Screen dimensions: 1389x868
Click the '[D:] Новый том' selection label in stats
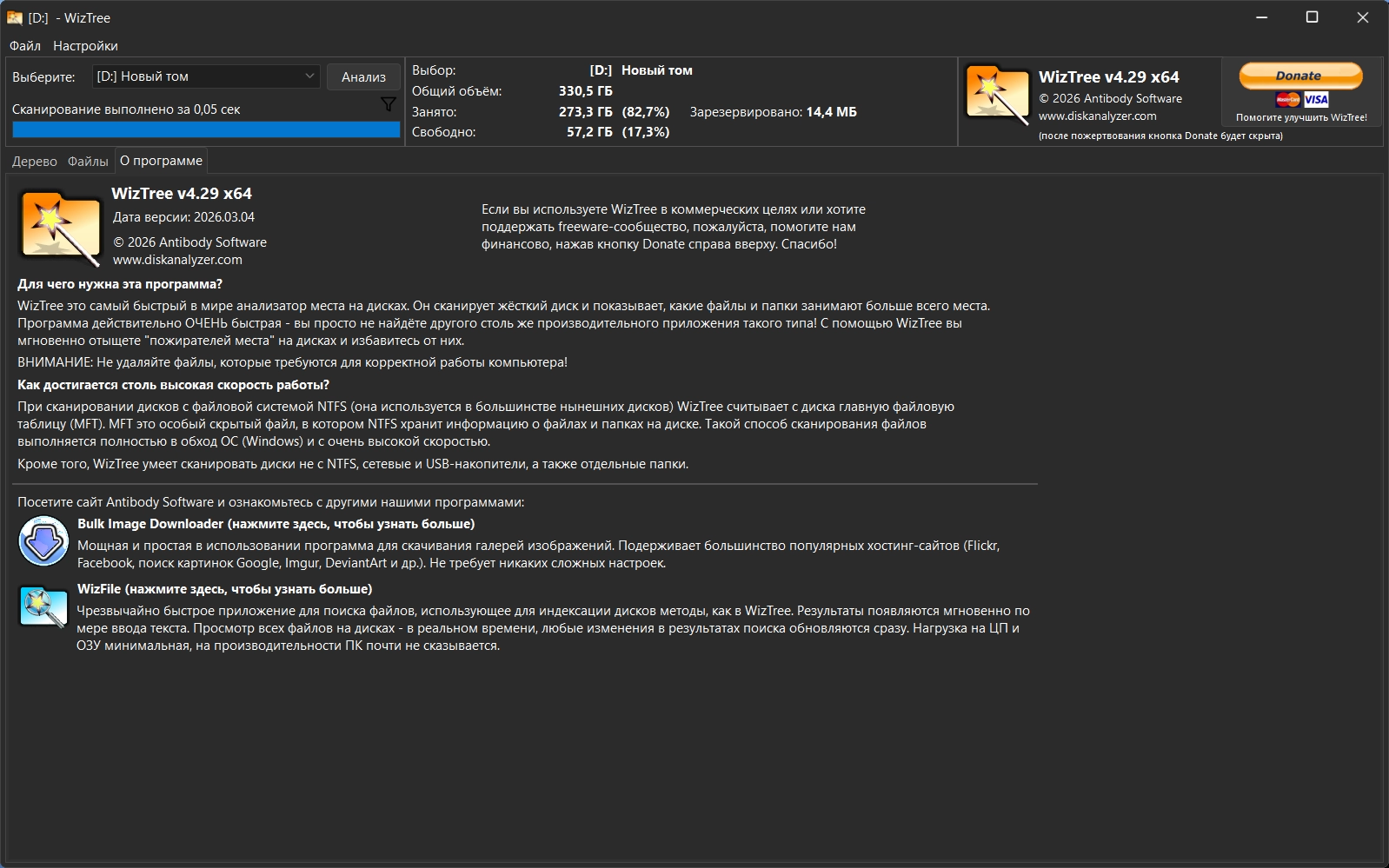tap(641, 70)
